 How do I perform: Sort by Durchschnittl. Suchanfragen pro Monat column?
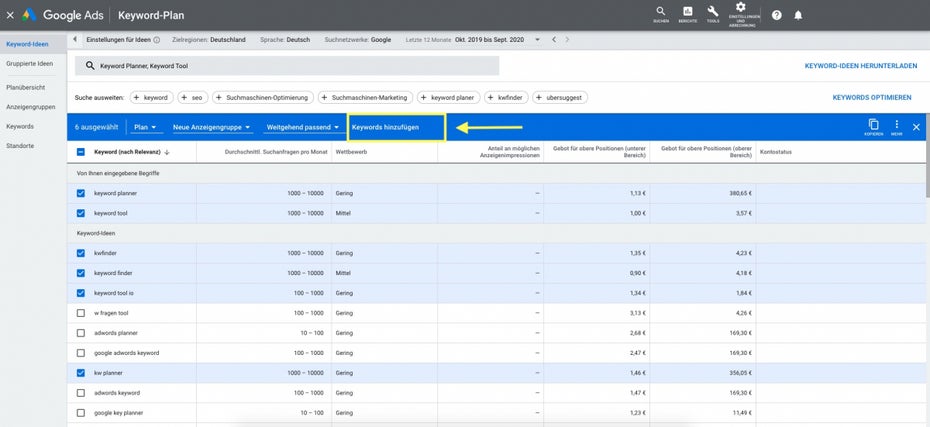click(x=274, y=152)
